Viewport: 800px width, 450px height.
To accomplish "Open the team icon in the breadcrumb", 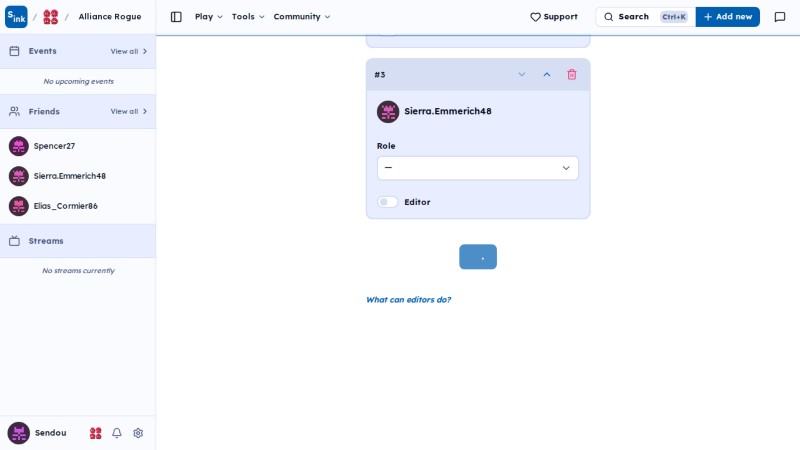I will [x=51, y=17].
